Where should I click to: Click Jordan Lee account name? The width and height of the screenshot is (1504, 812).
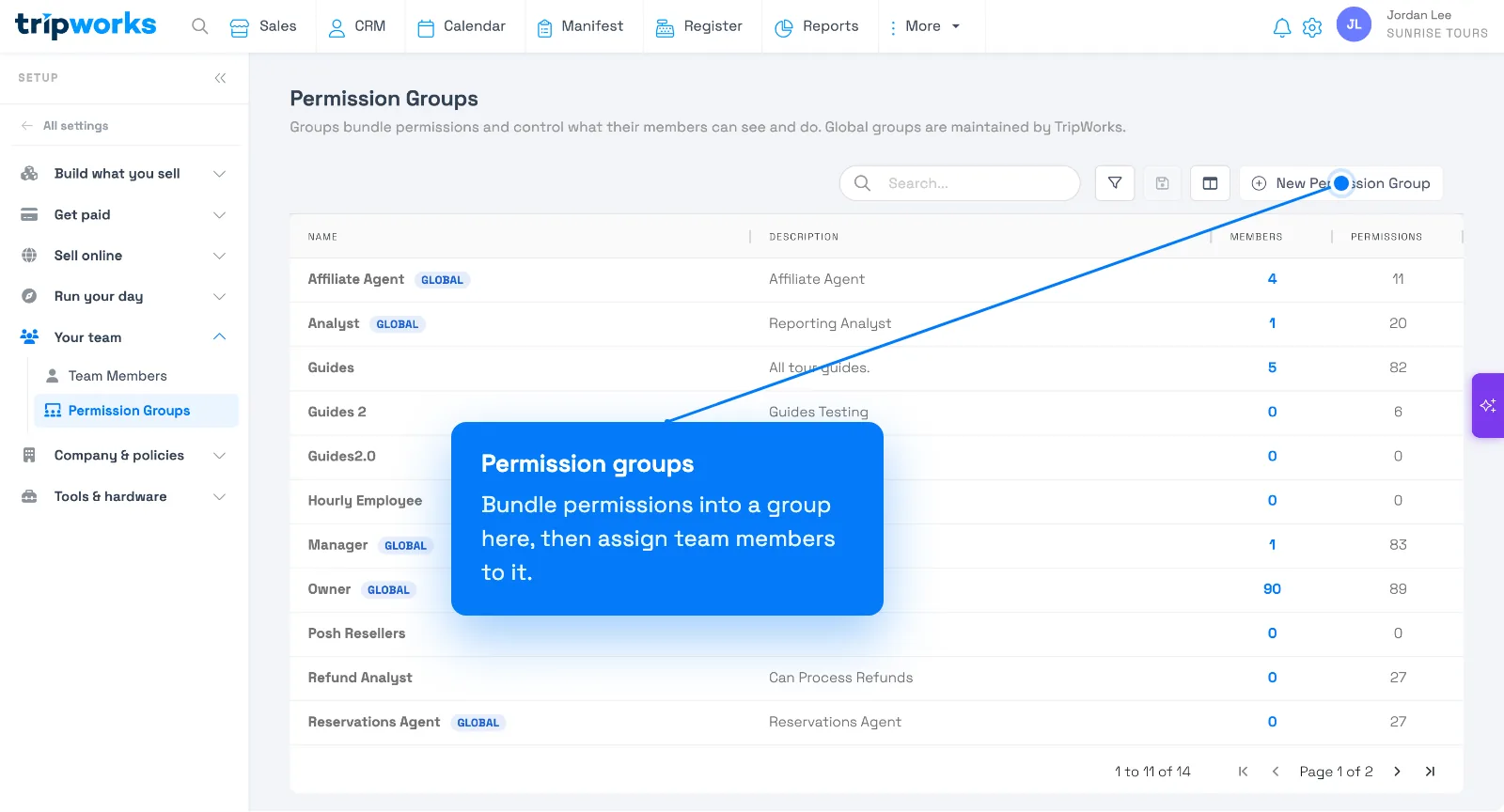coord(1418,15)
